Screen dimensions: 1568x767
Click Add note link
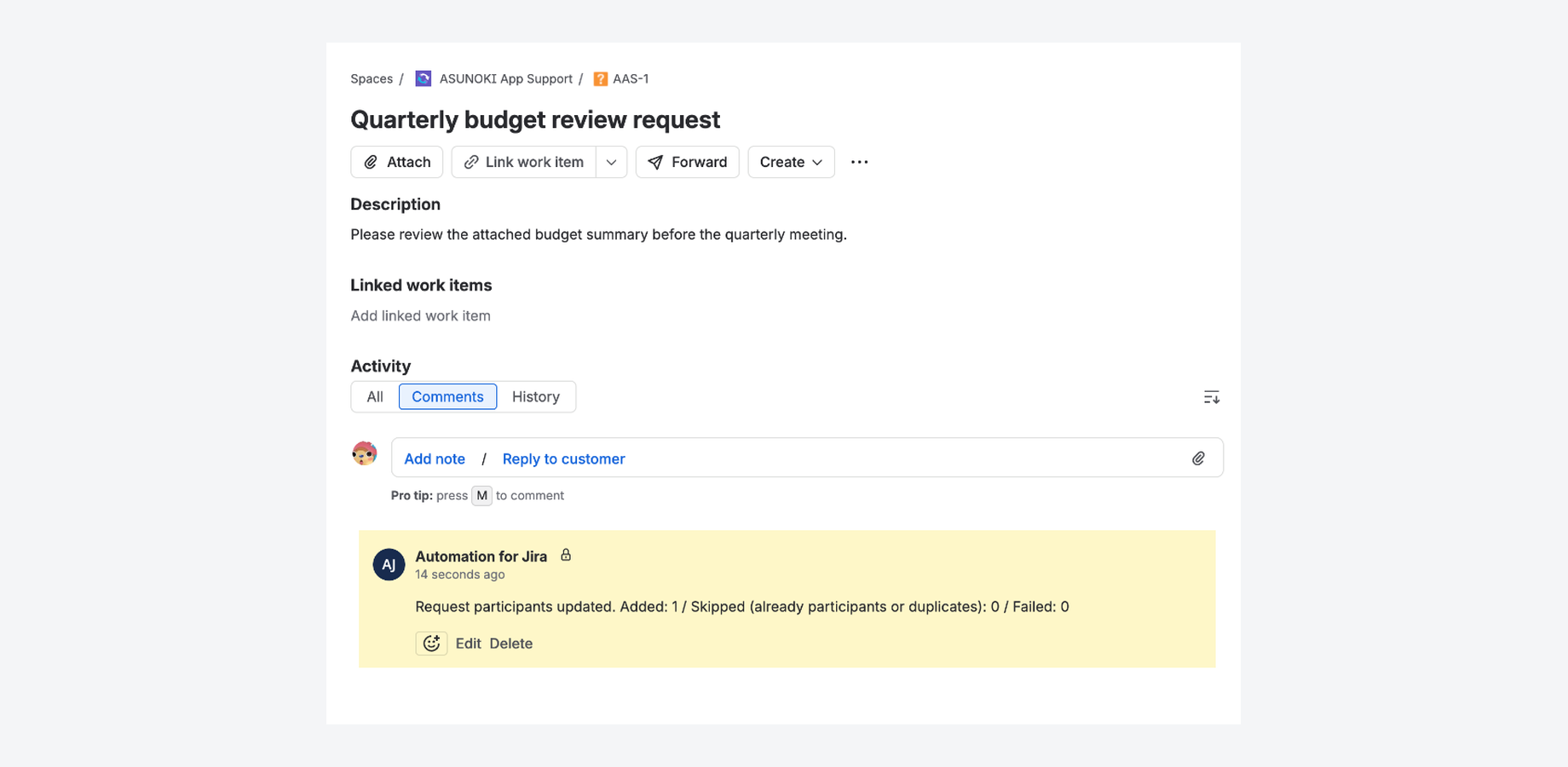(x=435, y=459)
